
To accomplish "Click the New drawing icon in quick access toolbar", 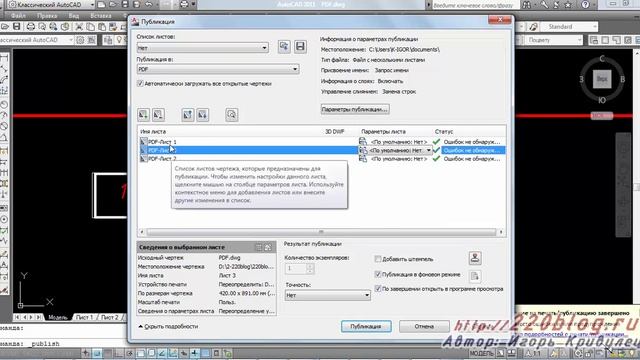I will [x=101, y=4].
